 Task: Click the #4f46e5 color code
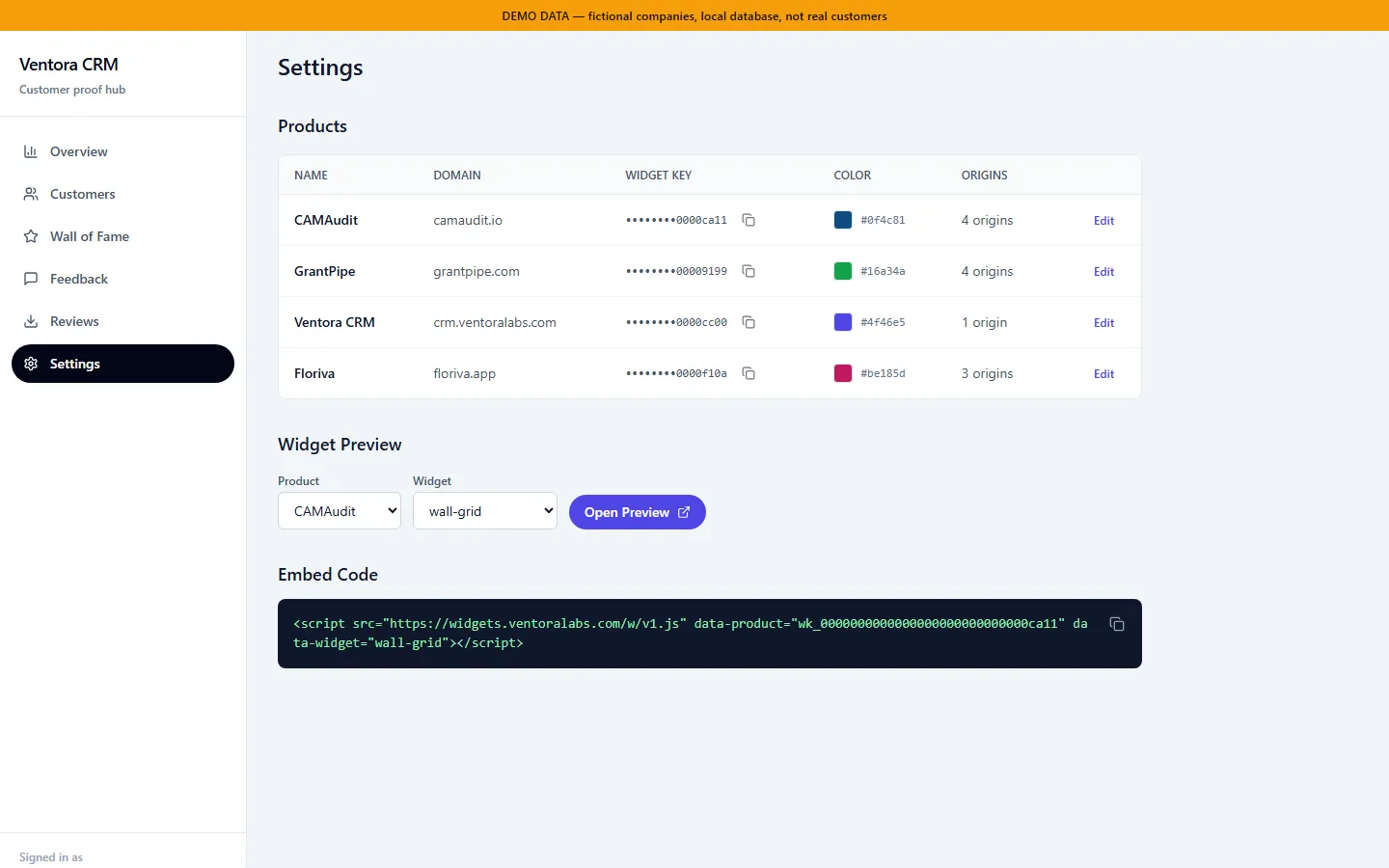click(883, 322)
